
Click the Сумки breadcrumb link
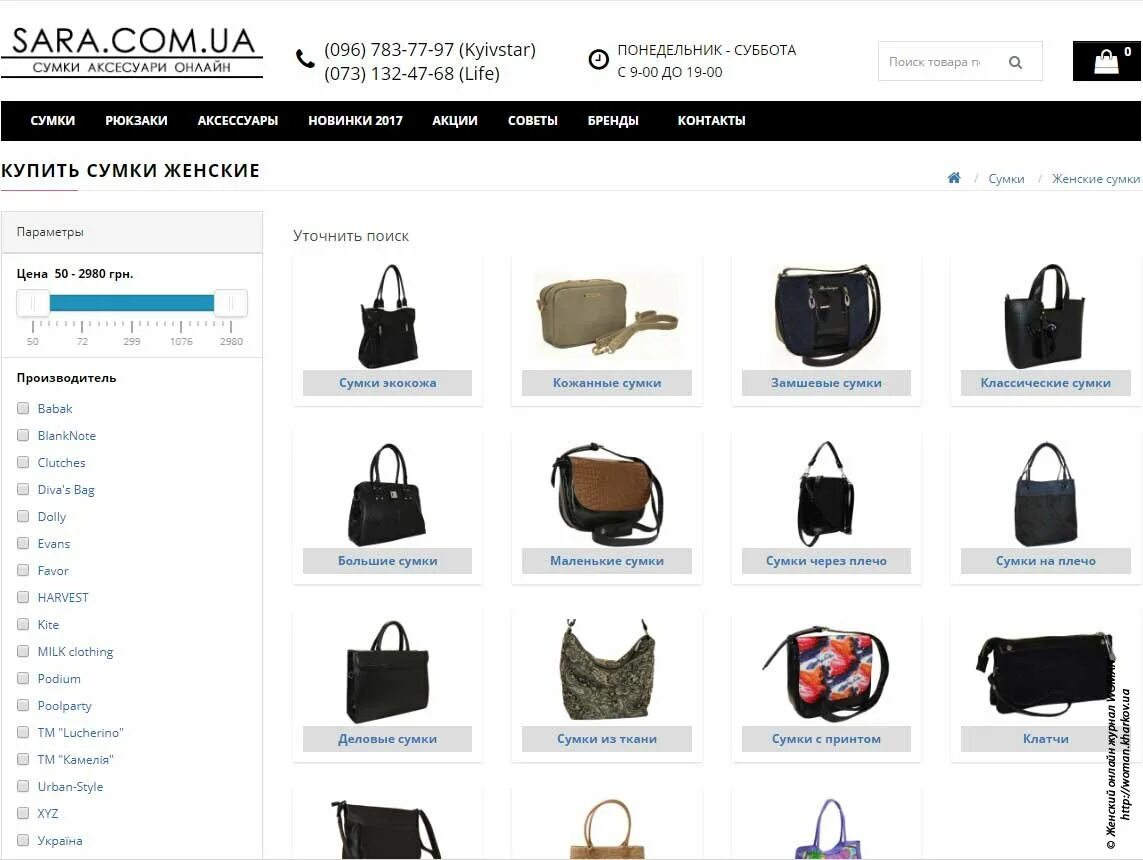click(1006, 179)
